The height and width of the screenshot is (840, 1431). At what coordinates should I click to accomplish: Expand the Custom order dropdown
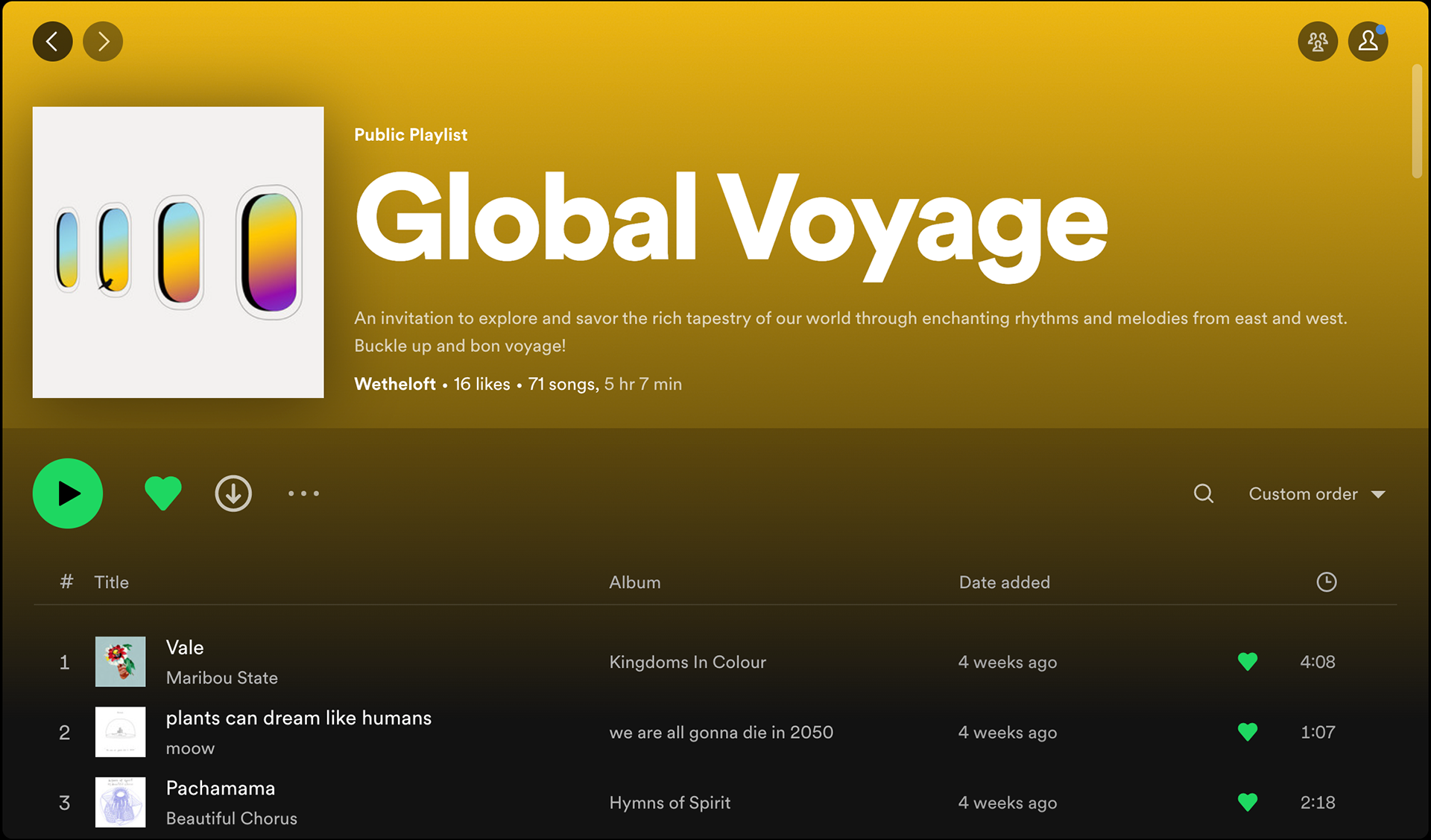tap(1316, 494)
